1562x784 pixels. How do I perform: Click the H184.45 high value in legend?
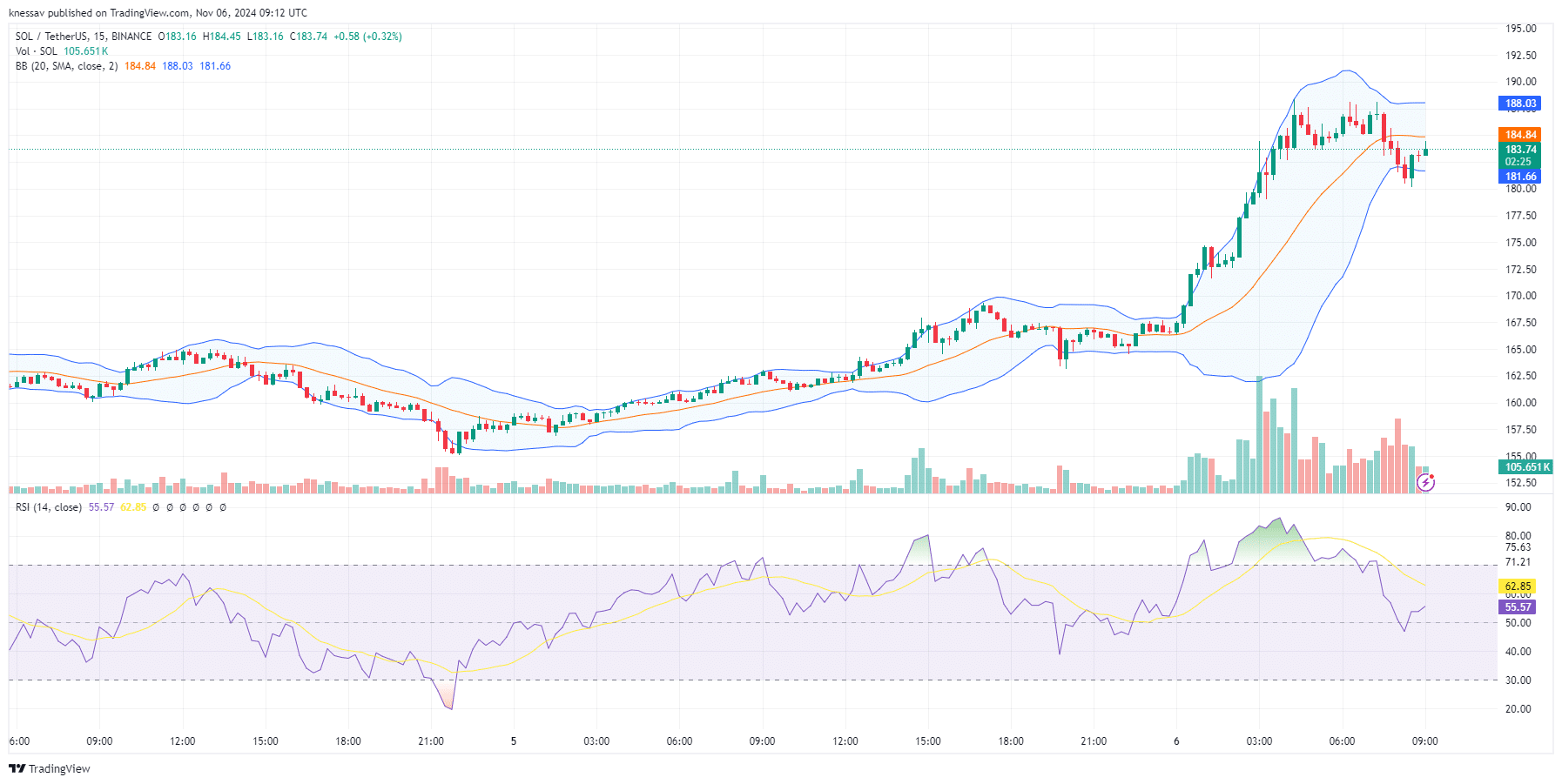pyautogui.click(x=222, y=37)
